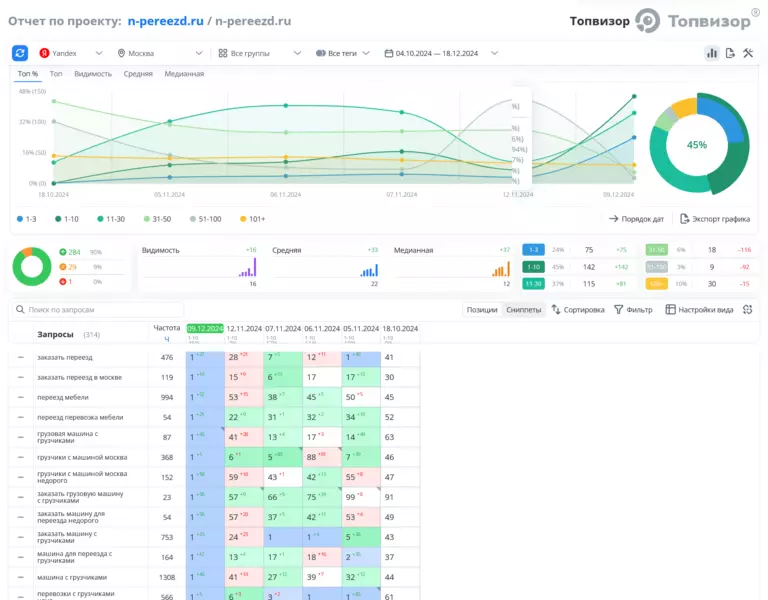The image size is (768, 600).
Task: Open the n-pereezd.ru project link
Action: point(166,21)
